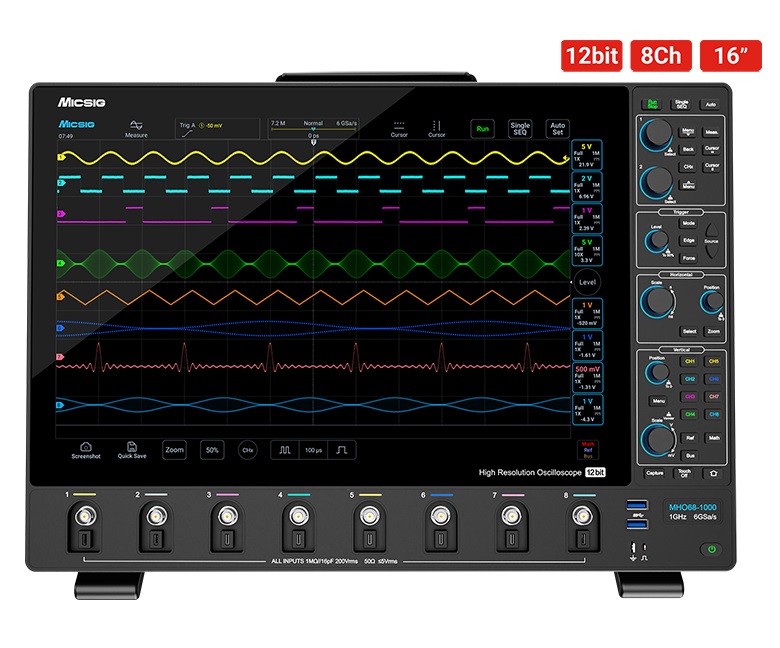Select the green channel 4 waveform marker
The height and width of the screenshot is (648, 780).
pos(61,263)
